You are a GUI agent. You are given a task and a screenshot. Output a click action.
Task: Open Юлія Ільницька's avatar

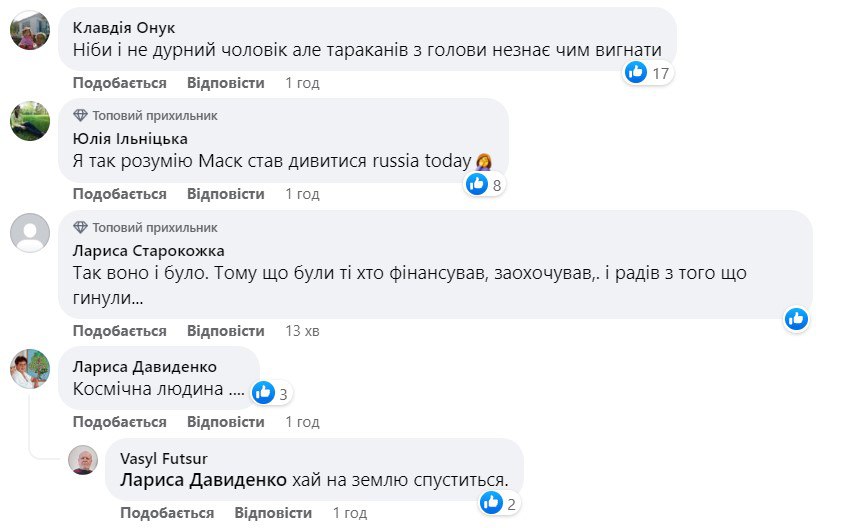30,122
